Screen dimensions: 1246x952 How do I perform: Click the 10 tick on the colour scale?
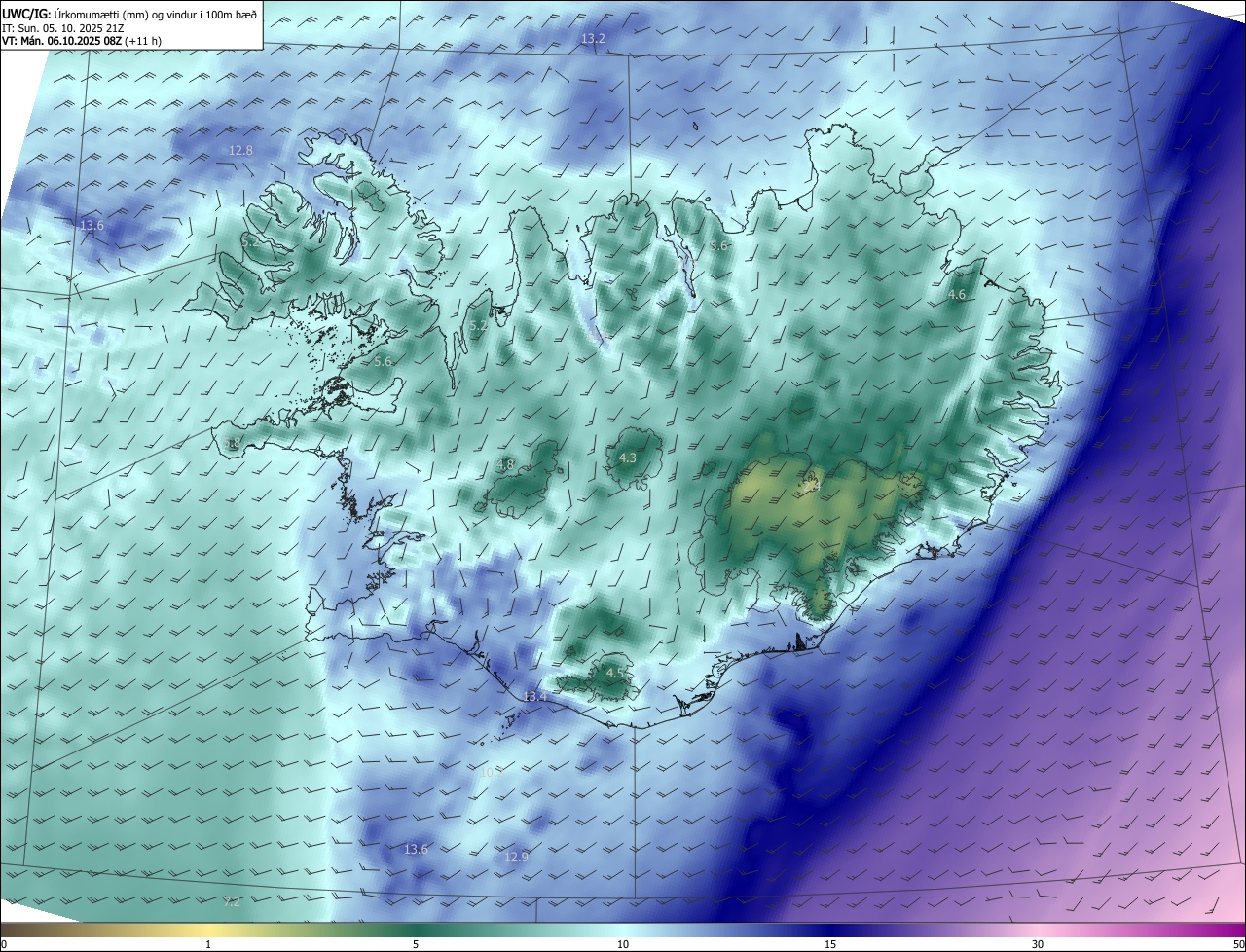coord(623,944)
